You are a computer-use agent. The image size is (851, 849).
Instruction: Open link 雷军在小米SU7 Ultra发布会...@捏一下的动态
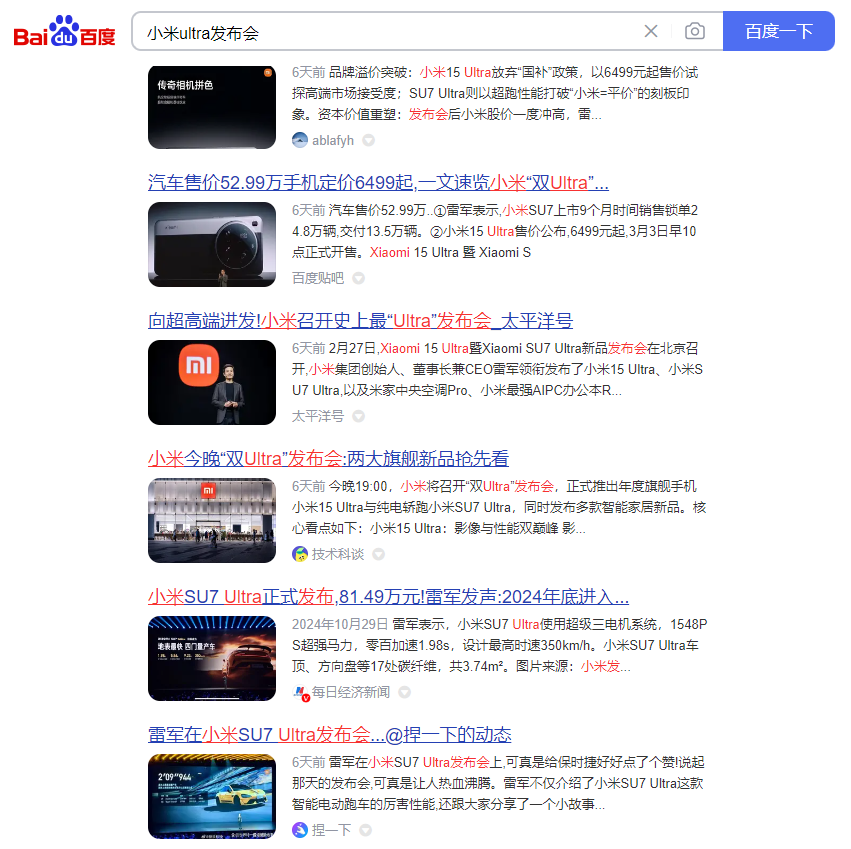pos(329,734)
